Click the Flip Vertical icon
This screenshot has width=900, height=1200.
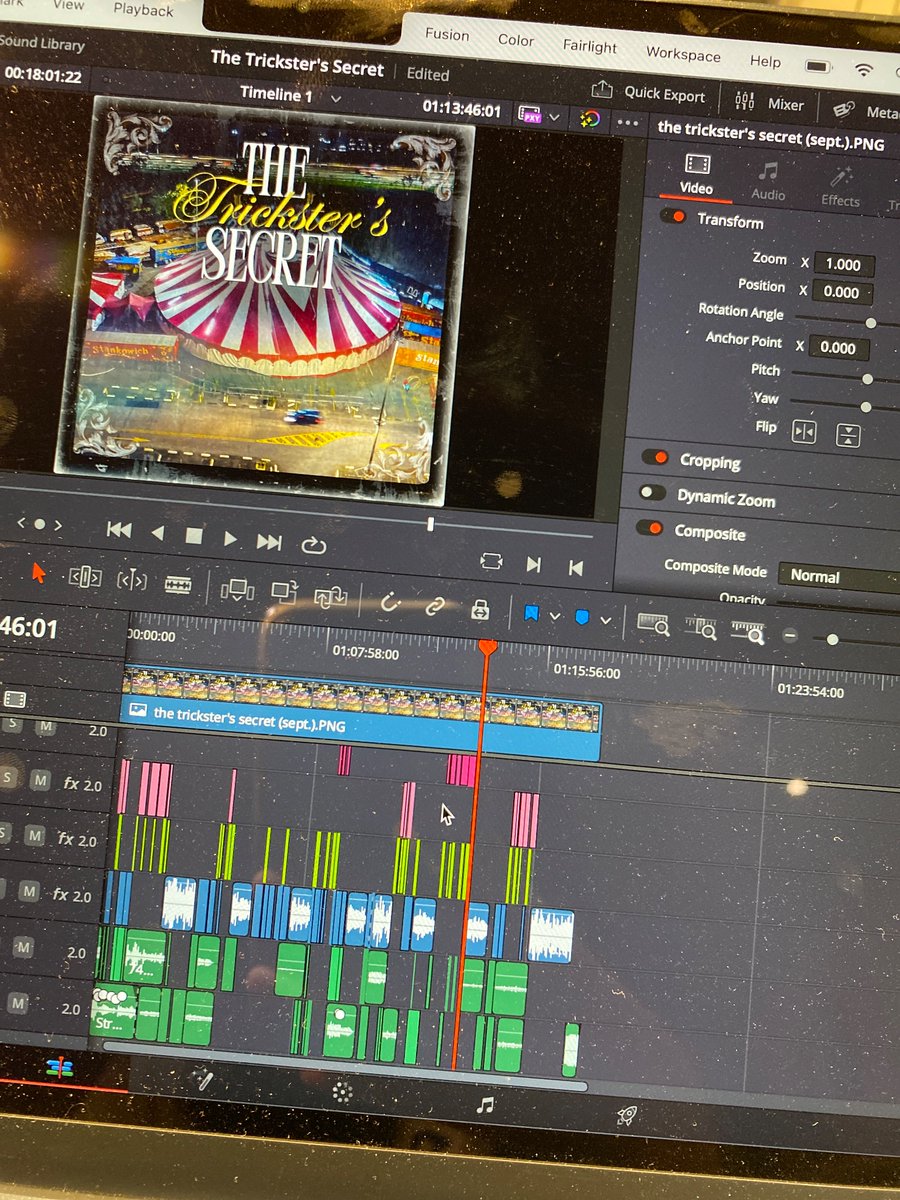click(848, 435)
